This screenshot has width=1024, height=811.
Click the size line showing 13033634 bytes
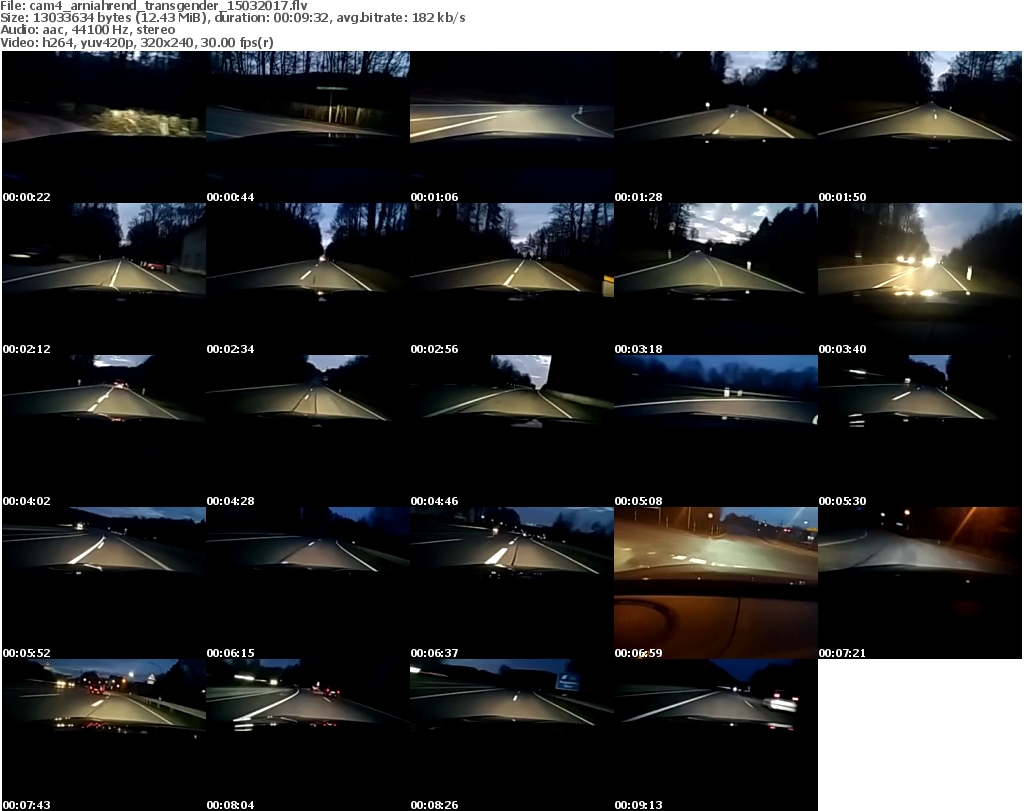(232, 18)
